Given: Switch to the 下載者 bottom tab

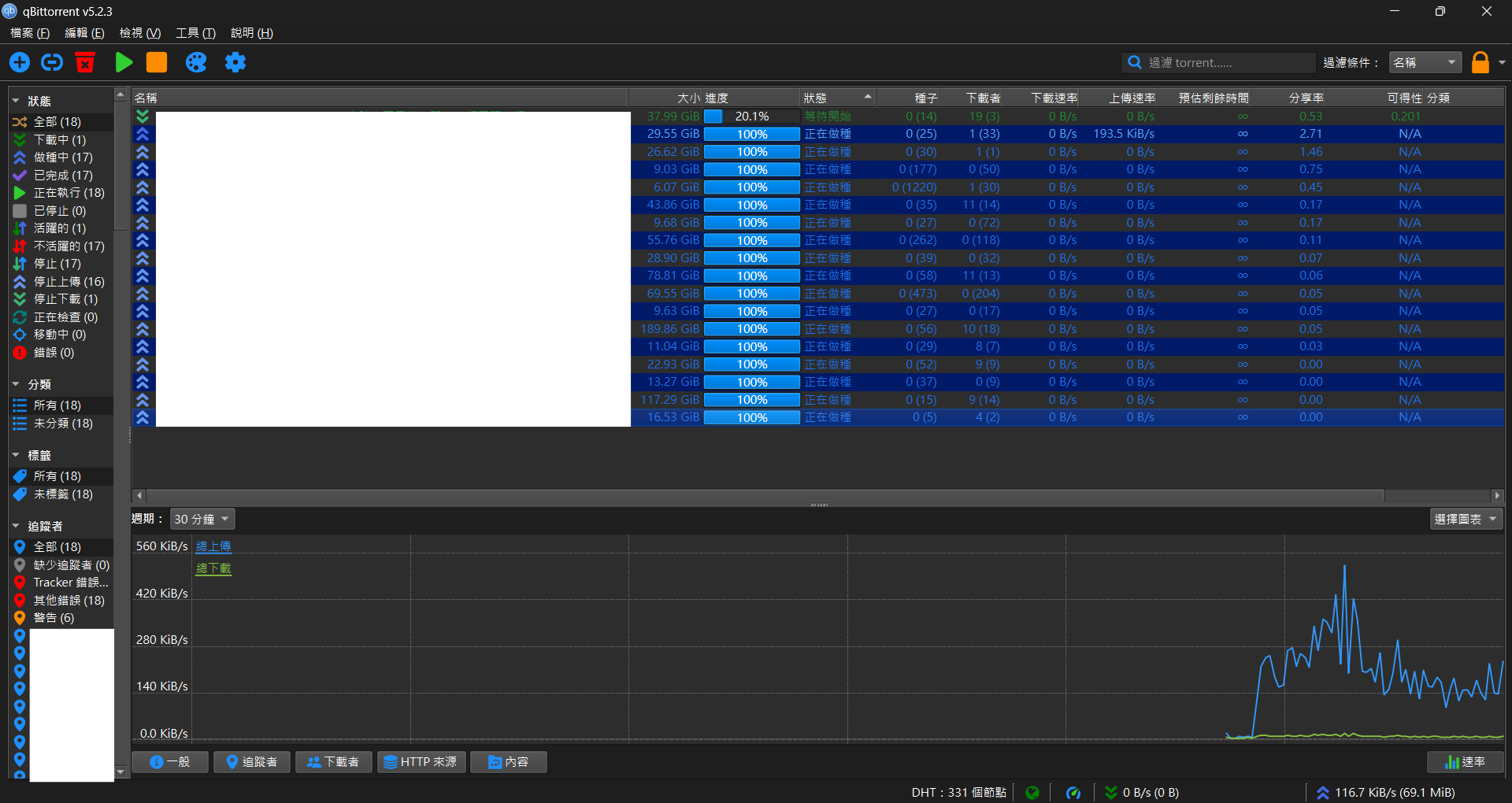Looking at the screenshot, I should tap(333, 762).
